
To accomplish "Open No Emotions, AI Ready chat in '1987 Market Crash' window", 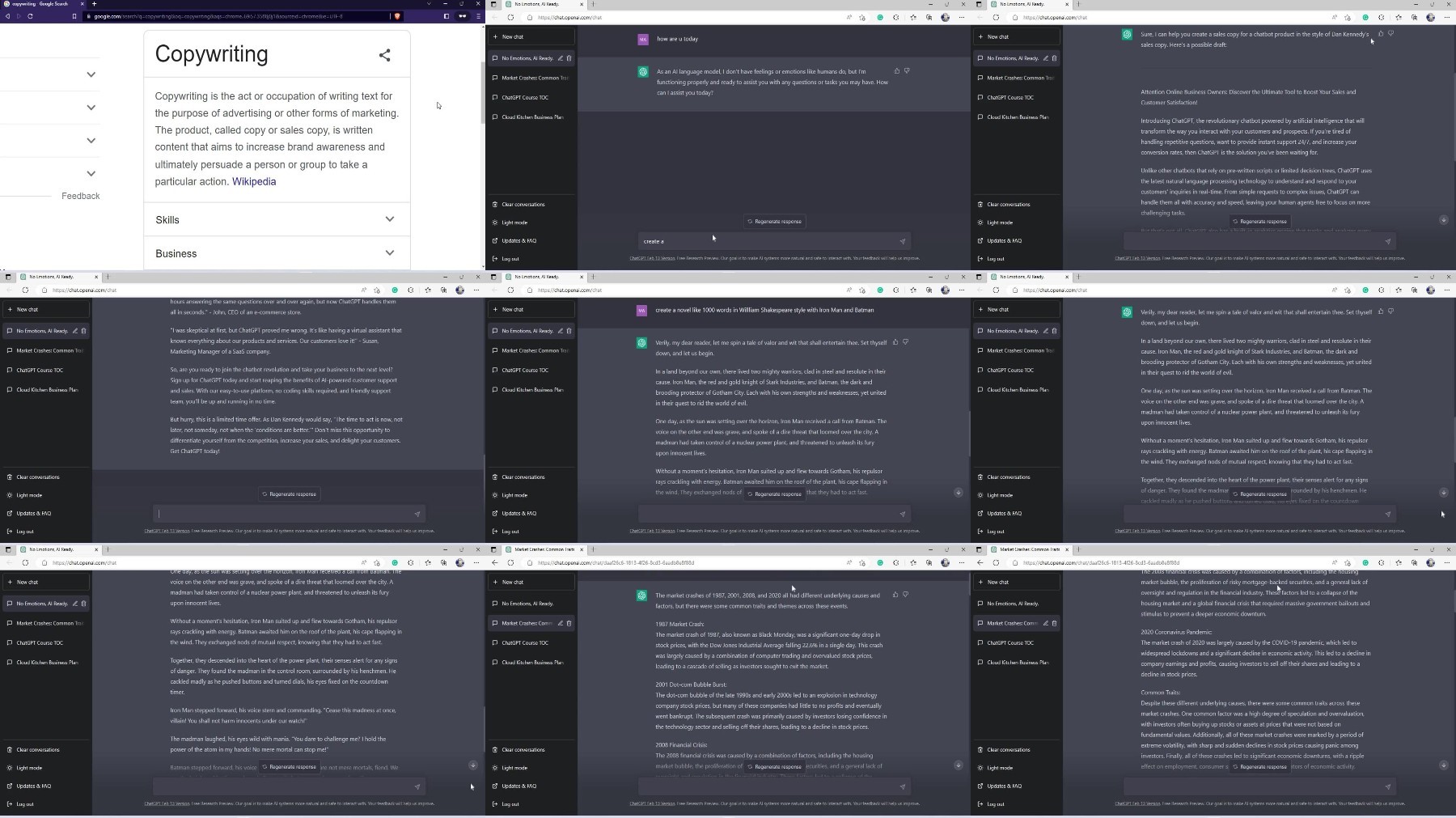I will pyautogui.click(x=531, y=604).
